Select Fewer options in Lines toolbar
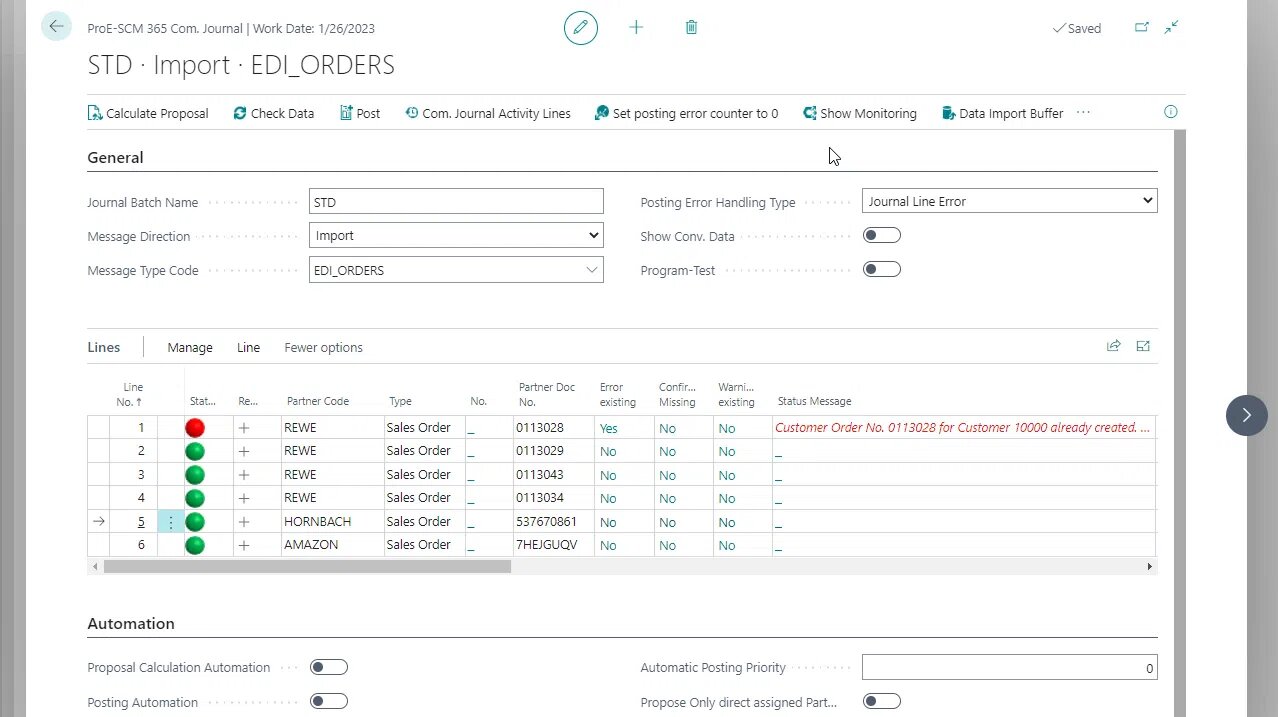The width and height of the screenshot is (1278, 717). coord(323,348)
